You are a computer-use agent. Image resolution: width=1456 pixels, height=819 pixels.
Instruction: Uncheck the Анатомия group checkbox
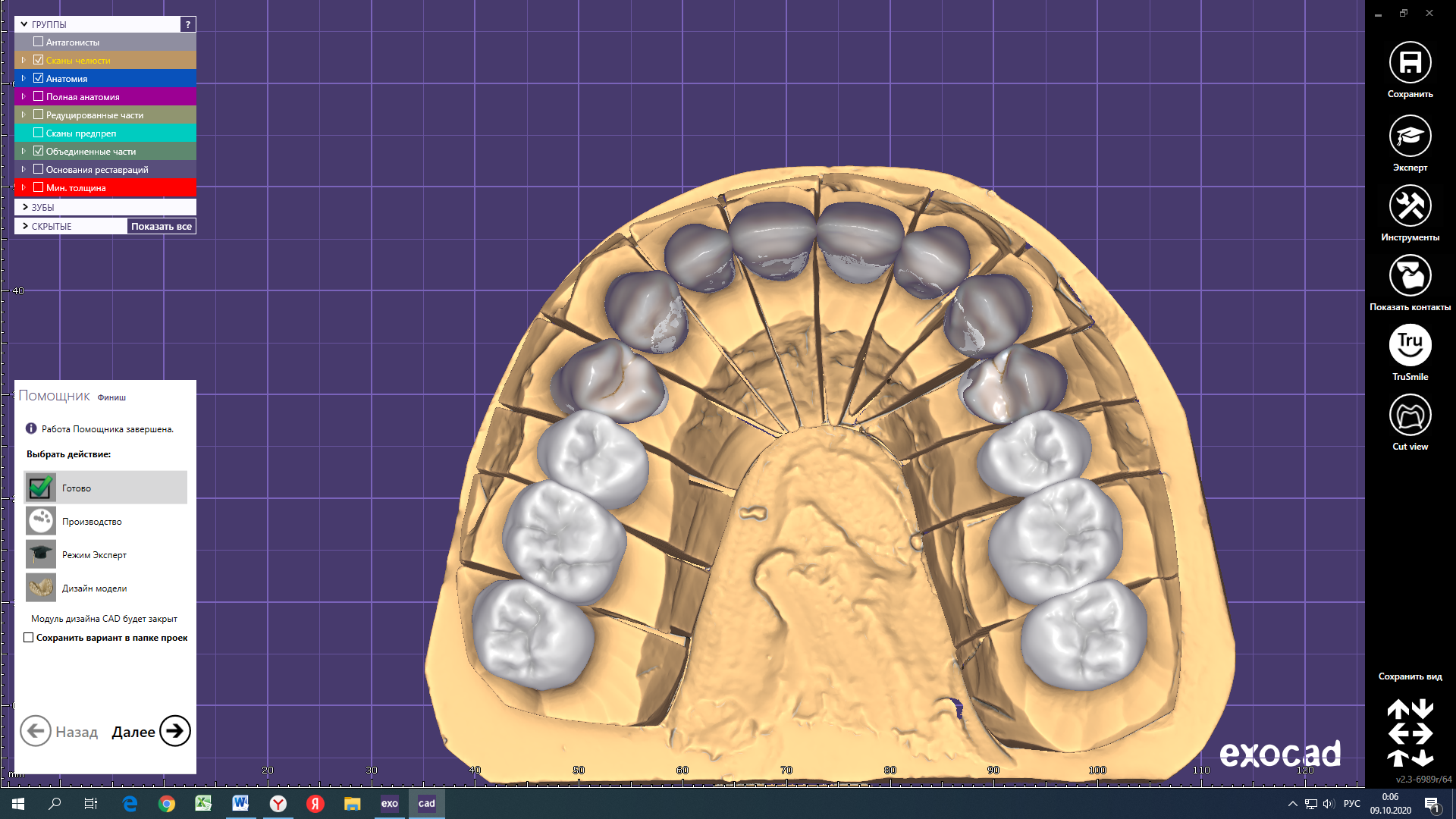click(x=38, y=78)
